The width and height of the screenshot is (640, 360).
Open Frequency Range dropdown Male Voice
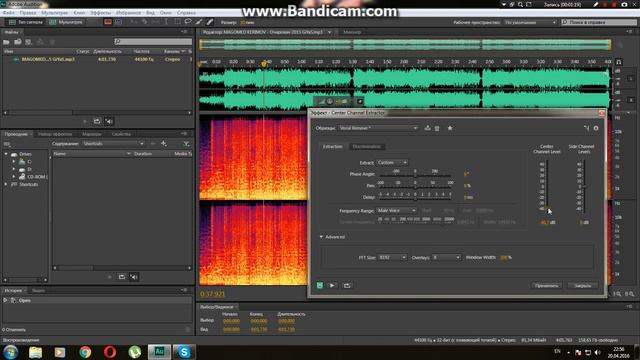click(396, 211)
